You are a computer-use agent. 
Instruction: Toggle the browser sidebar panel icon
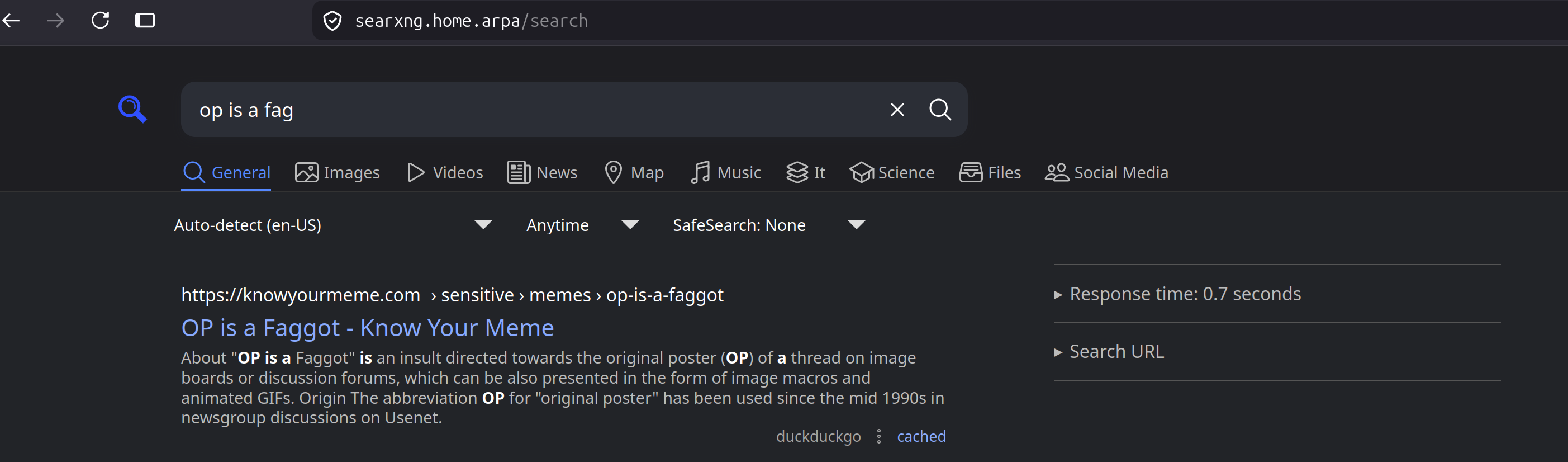(145, 21)
